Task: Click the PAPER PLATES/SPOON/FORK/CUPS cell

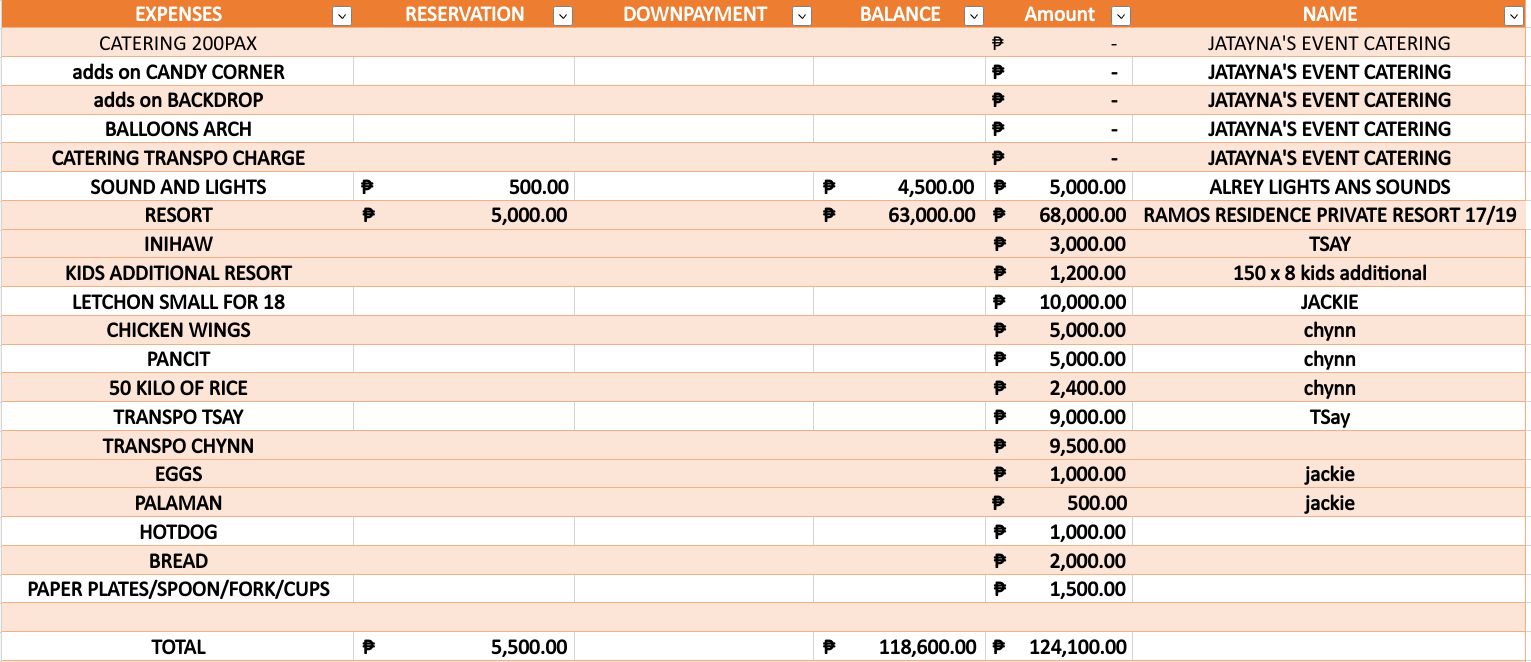Action: tap(178, 589)
